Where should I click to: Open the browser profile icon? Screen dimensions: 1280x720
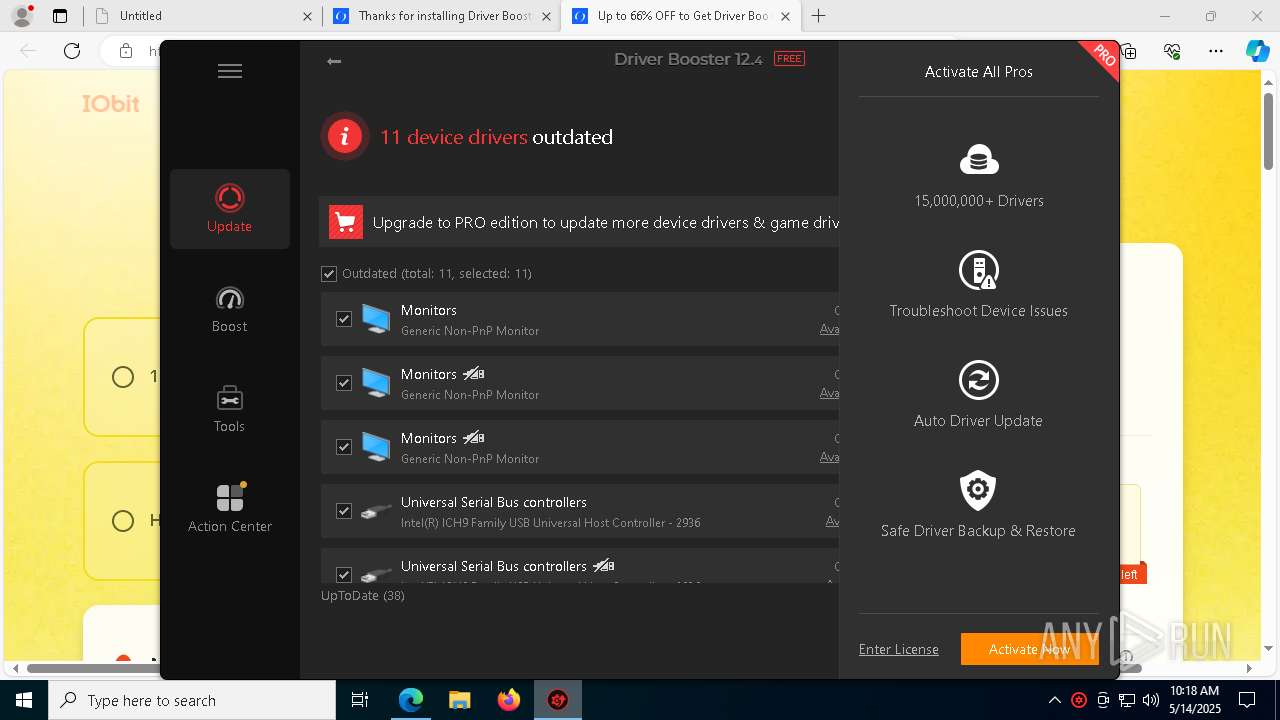click(x=21, y=16)
